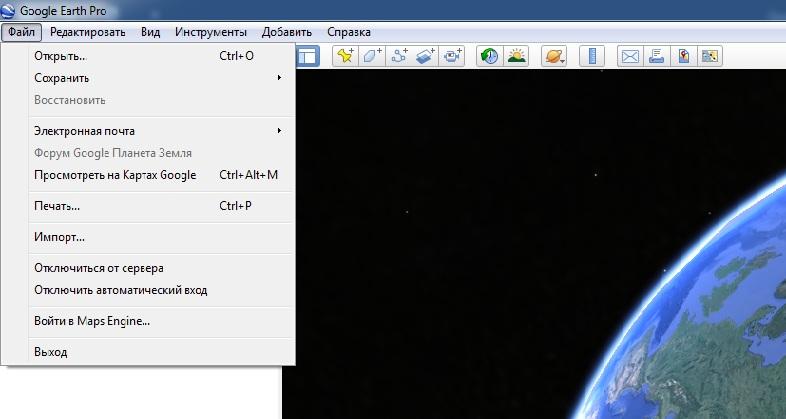Open the Добавить menu
This screenshot has height=419, width=786.
click(287, 32)
